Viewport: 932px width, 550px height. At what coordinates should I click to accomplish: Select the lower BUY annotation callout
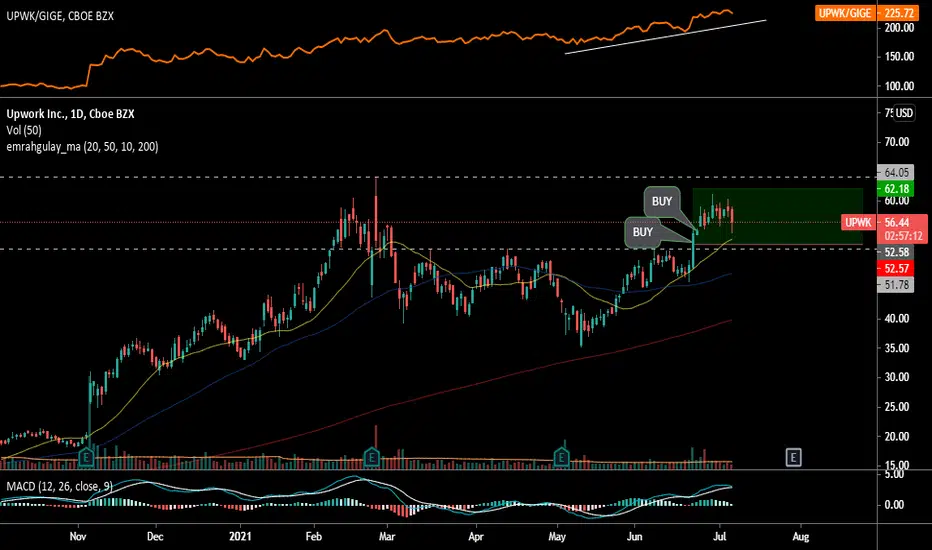pos(643,232)
